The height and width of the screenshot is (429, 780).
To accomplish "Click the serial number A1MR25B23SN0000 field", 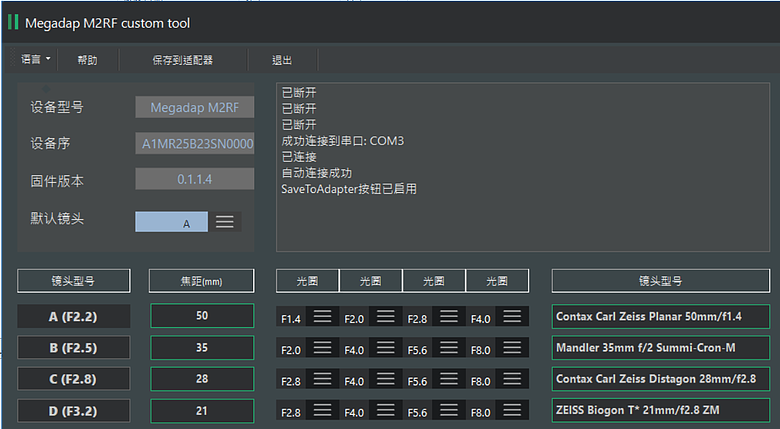I will 195,143.
